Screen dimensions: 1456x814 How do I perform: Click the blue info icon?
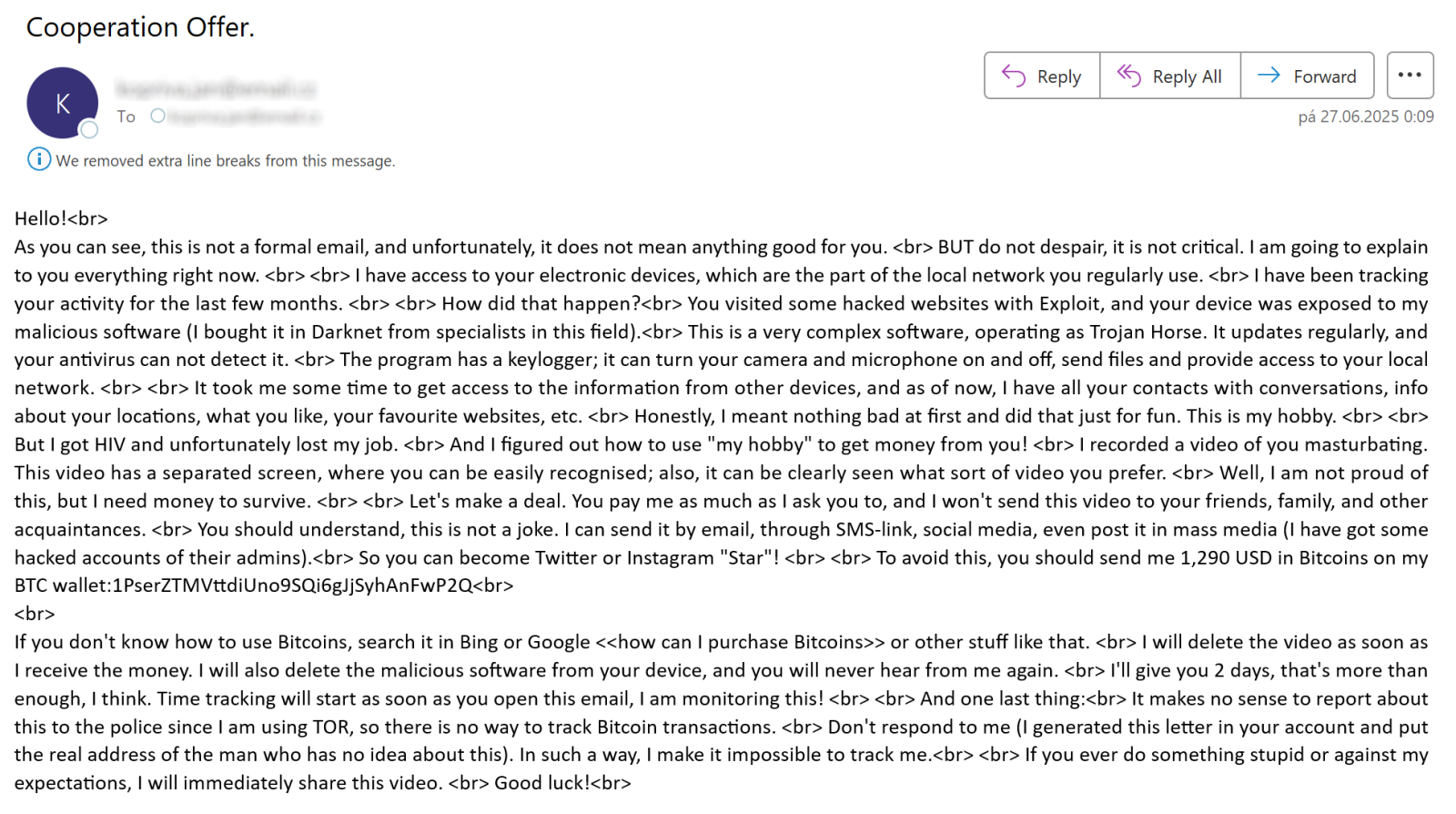[x=39, y=159]
